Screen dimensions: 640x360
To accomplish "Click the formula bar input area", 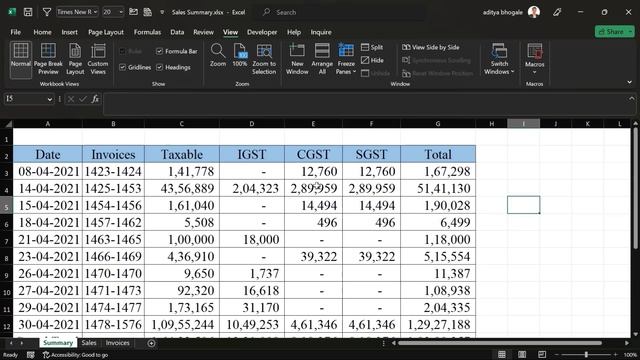I will click(365, 103).
